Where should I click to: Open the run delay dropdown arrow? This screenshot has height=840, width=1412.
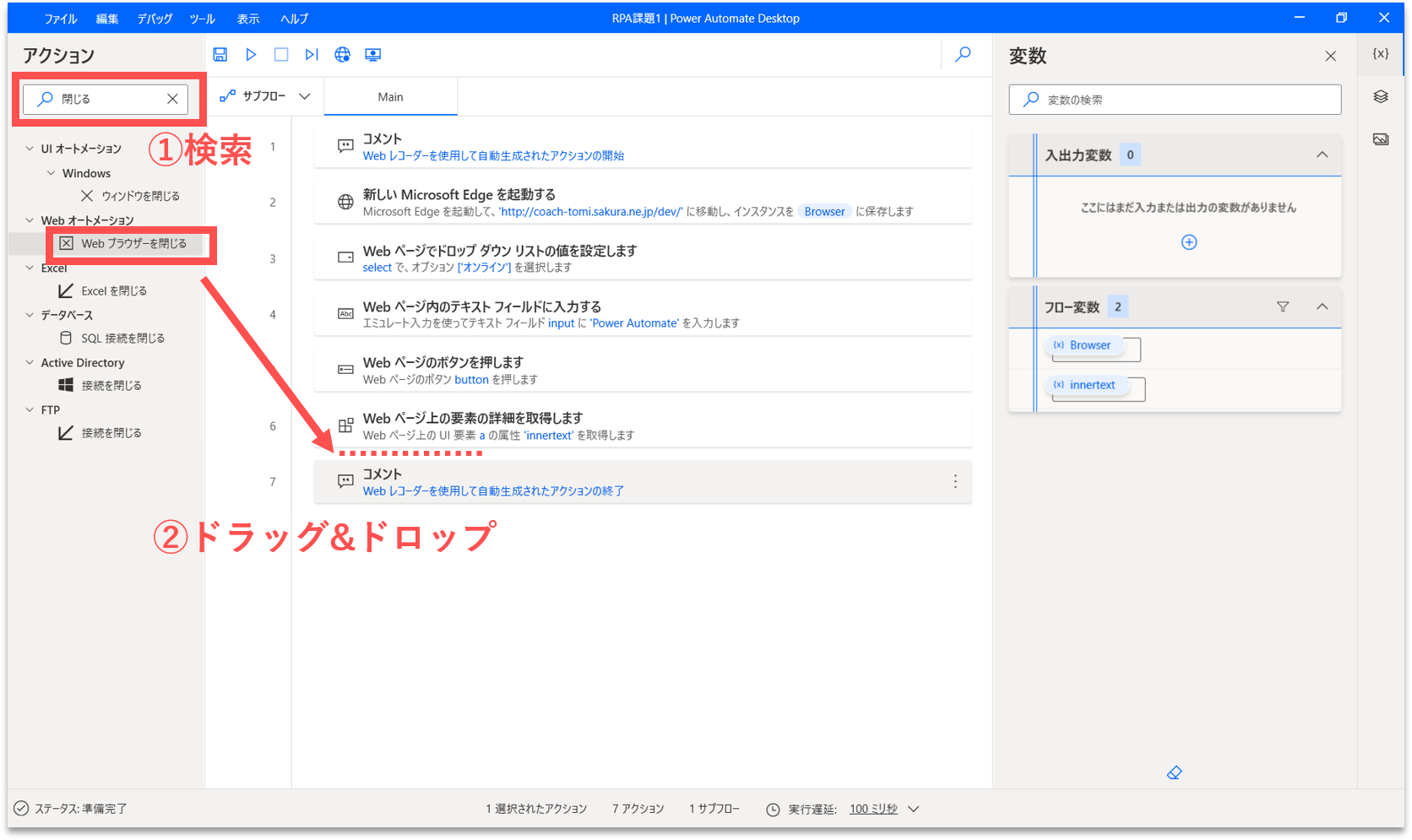coord(913,809)
